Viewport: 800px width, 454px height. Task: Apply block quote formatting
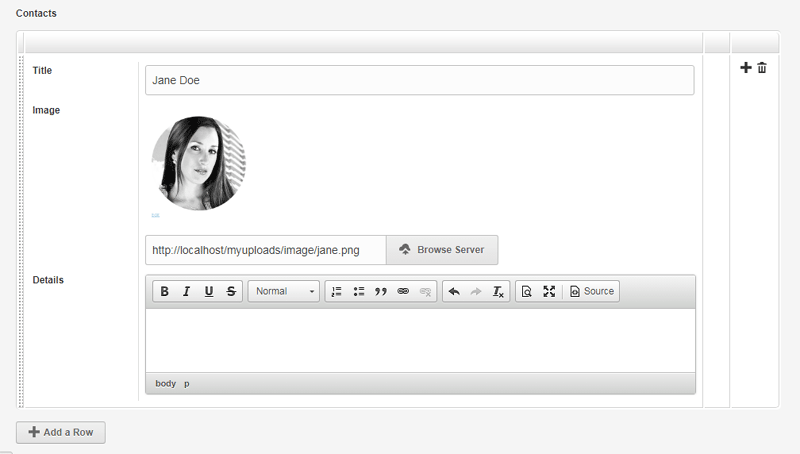(381, 291)
